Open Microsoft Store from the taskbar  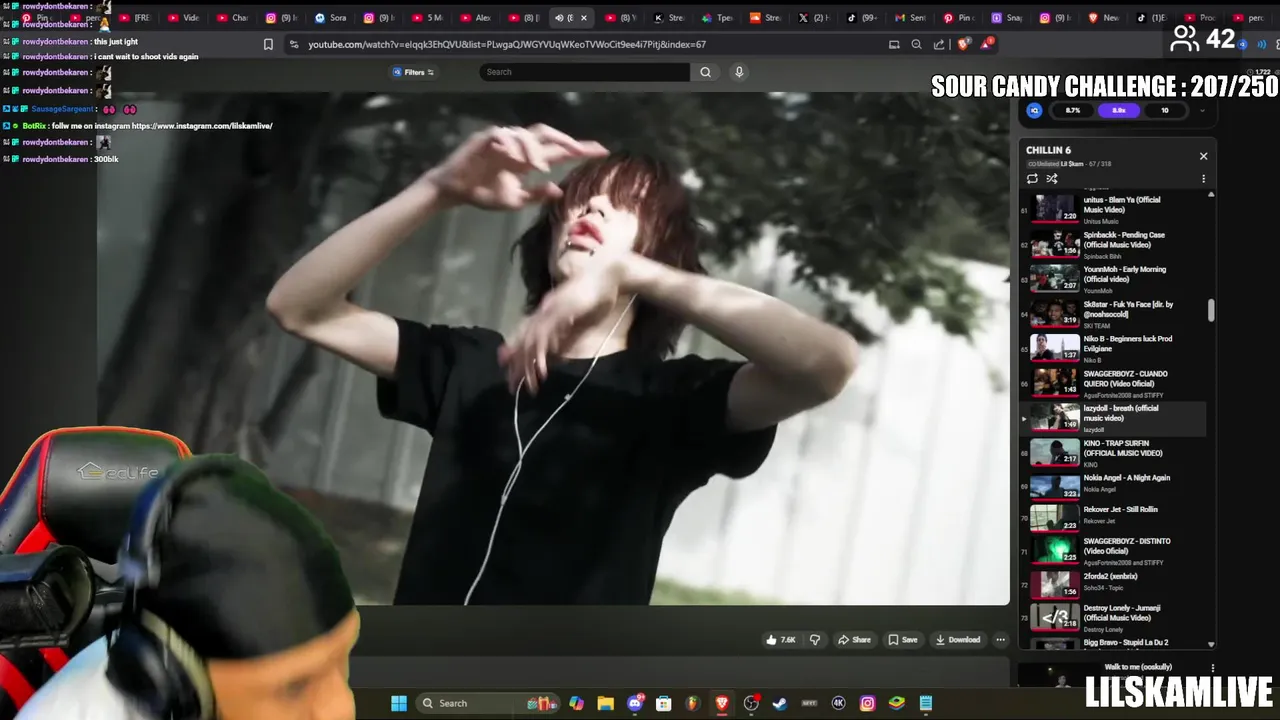[663, 703]
